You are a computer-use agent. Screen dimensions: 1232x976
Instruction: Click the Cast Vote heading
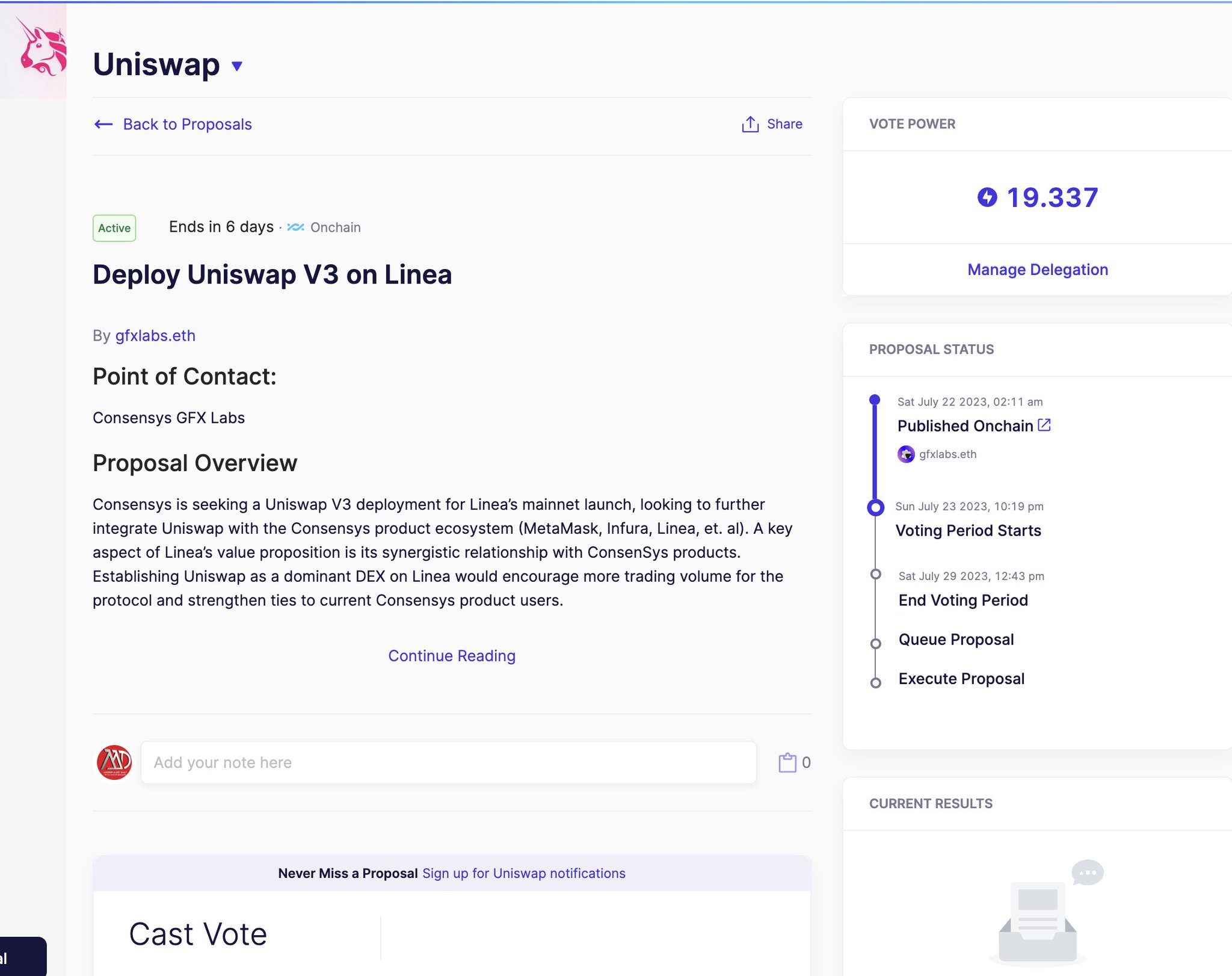point(198,934)
